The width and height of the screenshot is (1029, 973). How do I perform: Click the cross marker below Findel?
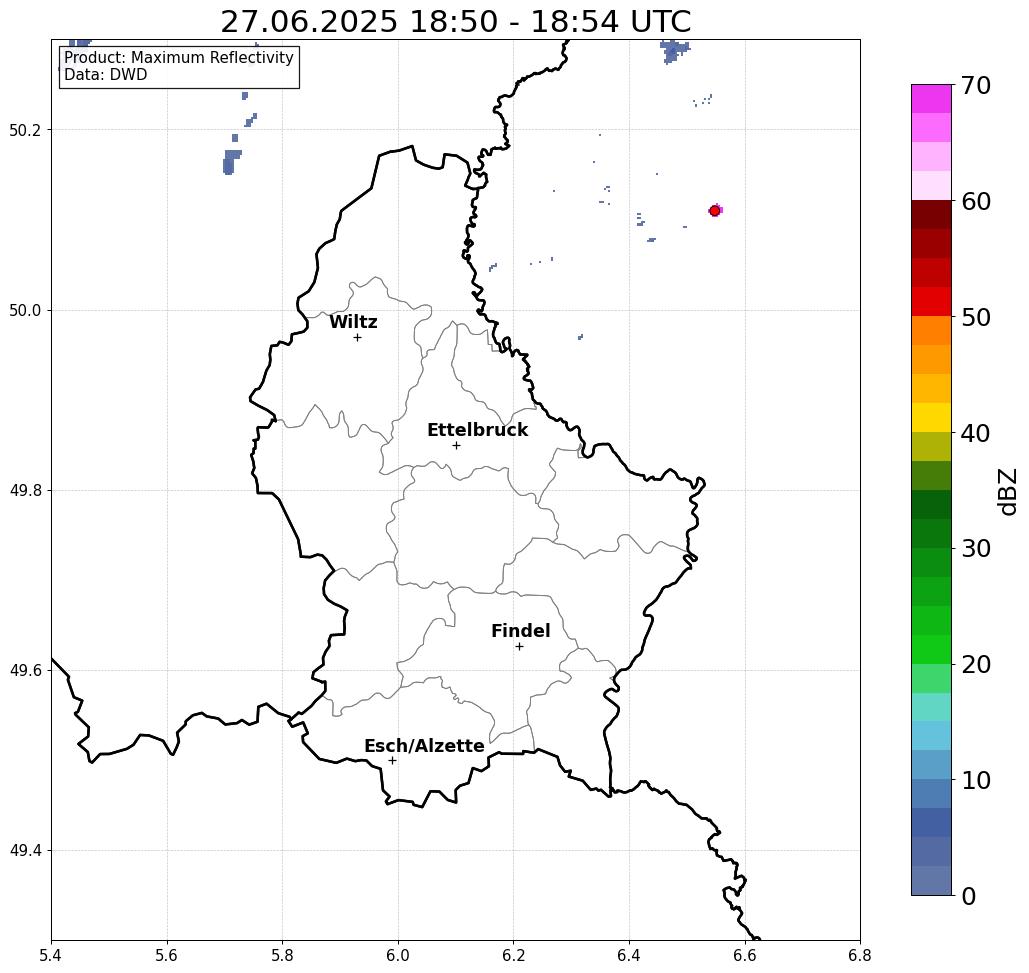[519, 647]
